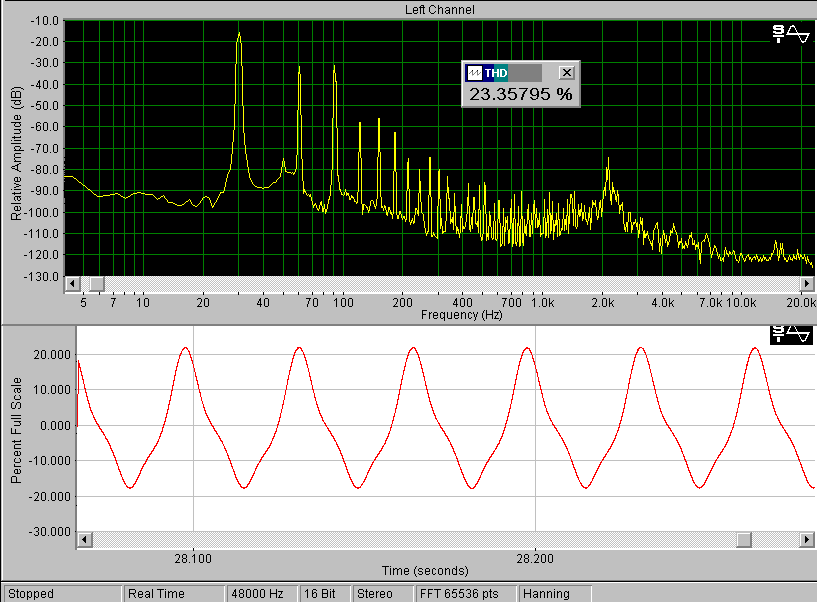The image size is (817, 602).
Task: Click the "48000 Hz" sampling rate field
Action: pos(262,594)
